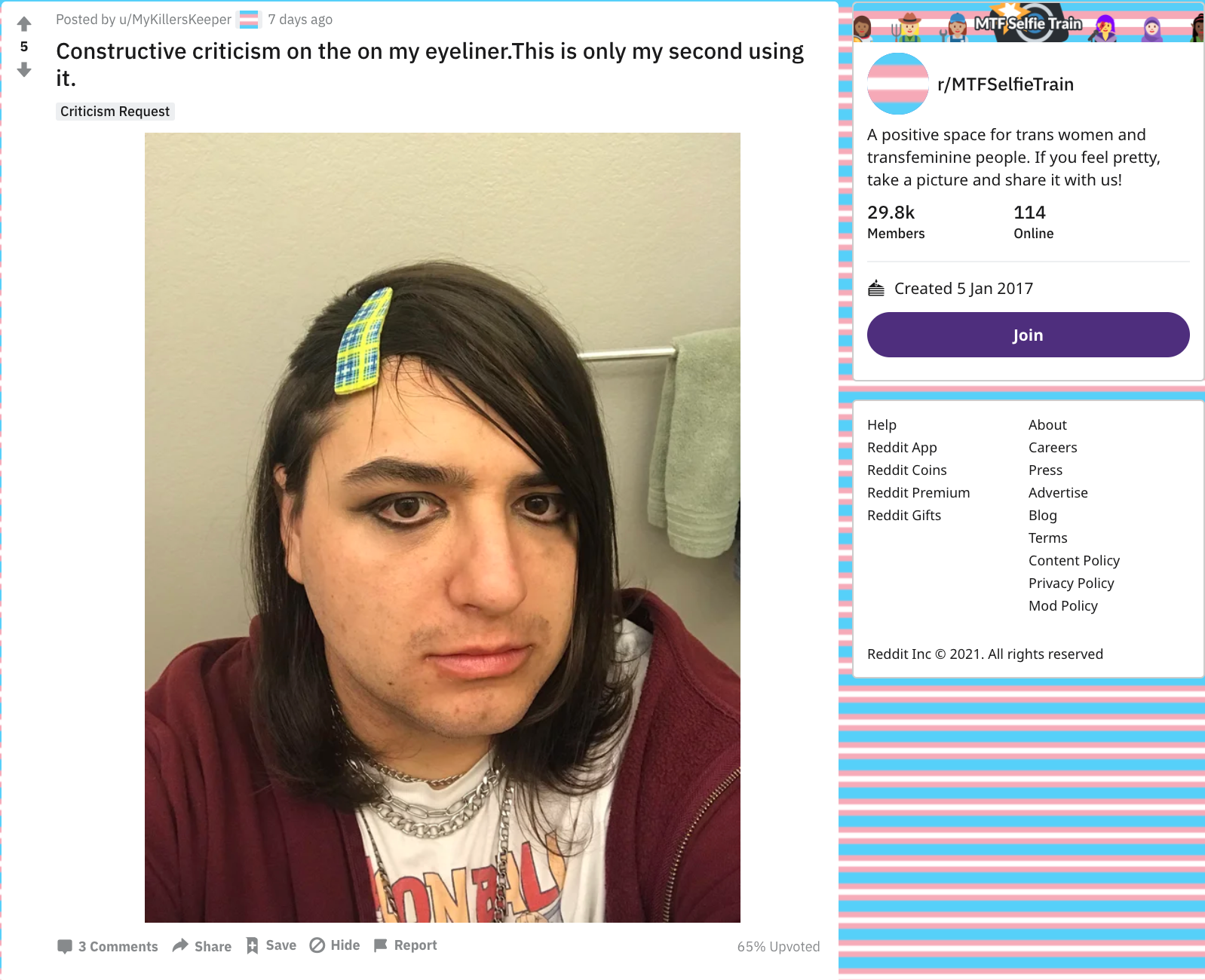Screen dimensions: 1205x980
Task: Open the Reddit Premium link
Action: pos(918,493)
